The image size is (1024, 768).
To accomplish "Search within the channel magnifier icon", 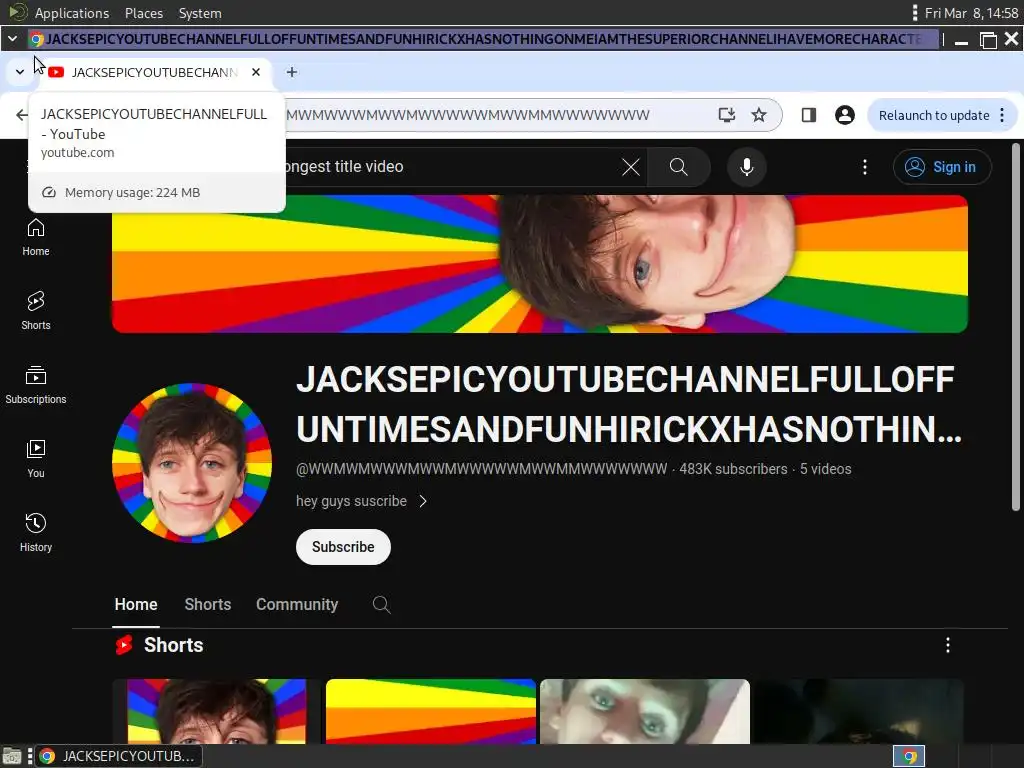I will 381,605.
